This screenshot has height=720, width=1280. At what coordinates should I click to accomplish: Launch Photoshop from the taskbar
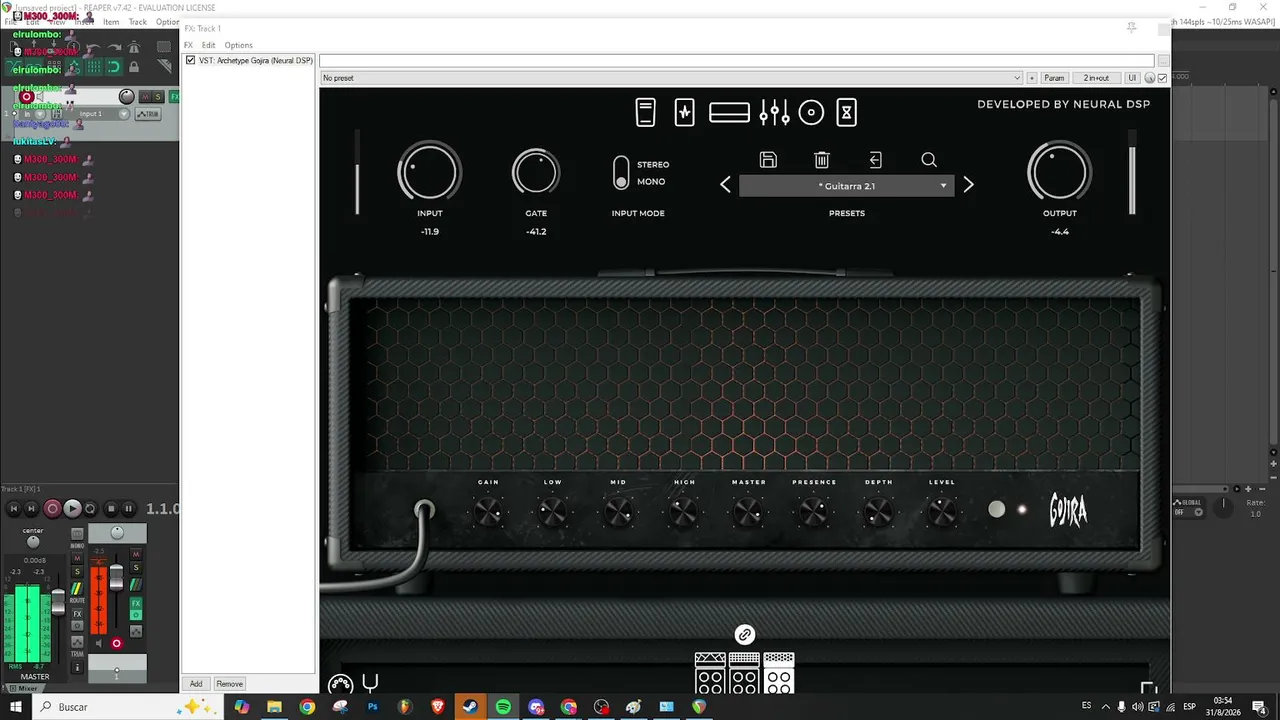tap(373, 707)
